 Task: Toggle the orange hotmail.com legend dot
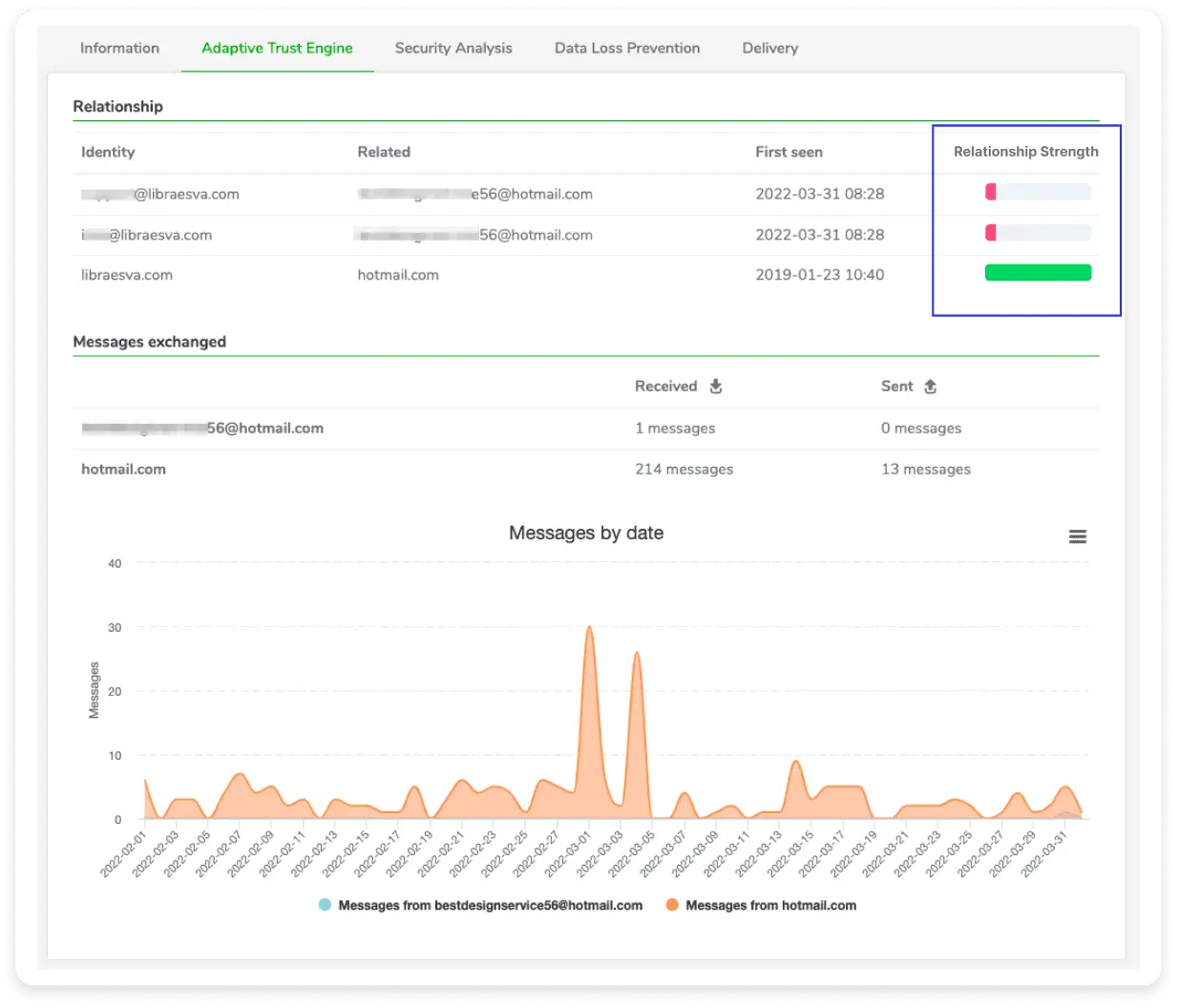672,905
